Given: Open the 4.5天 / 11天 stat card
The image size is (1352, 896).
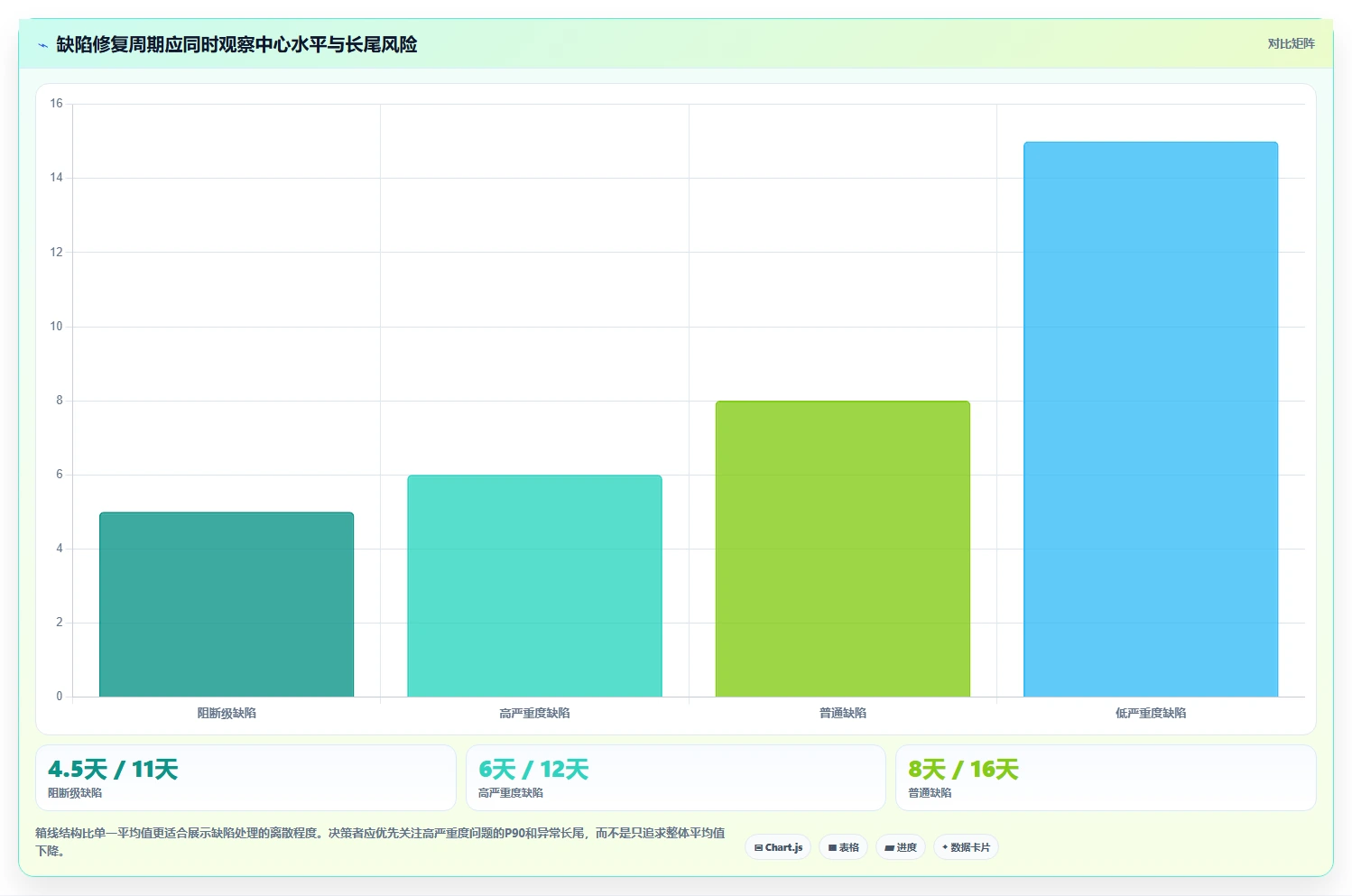Looking at the screenshot, I should pyautogui.click(x=245, y=778).
